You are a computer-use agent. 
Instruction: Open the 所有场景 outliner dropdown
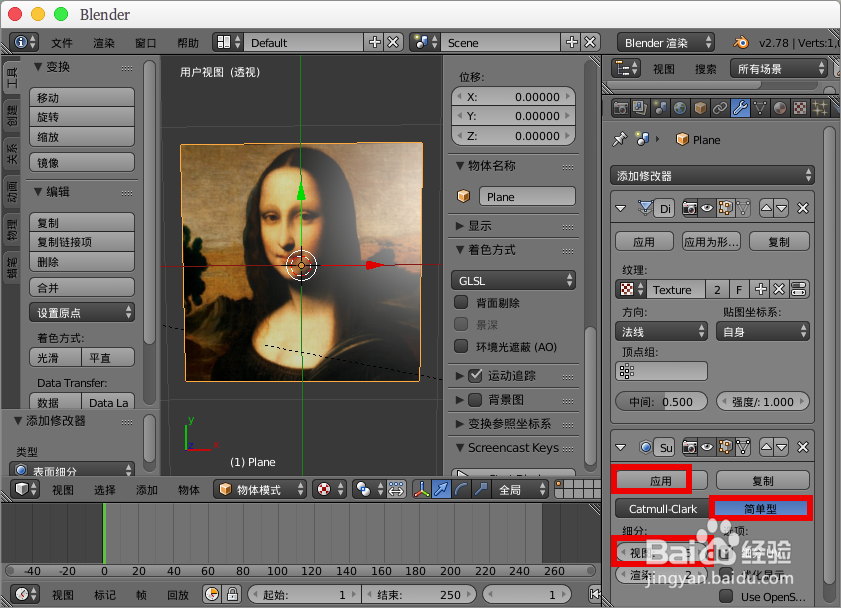(778, 69)
